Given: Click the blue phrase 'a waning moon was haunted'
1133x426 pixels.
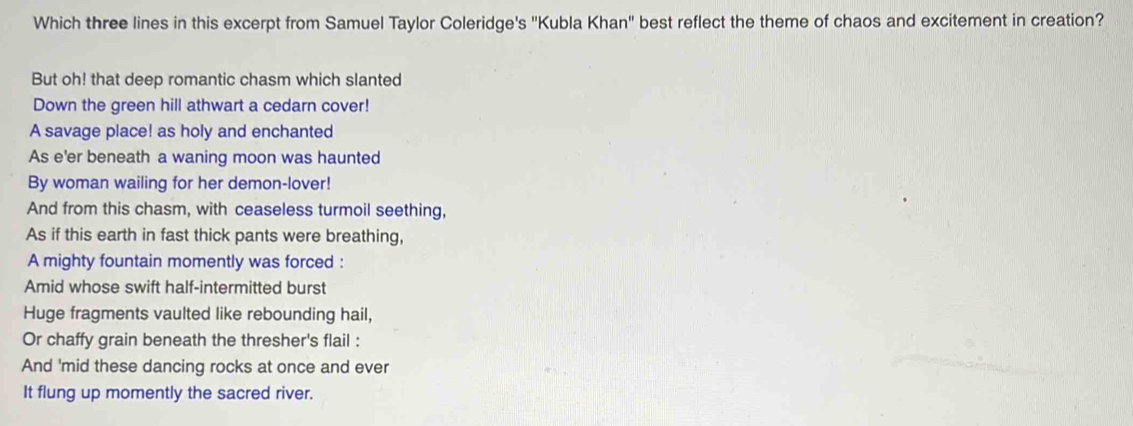Looking at the screenshot, I should (x=269, y=157).
